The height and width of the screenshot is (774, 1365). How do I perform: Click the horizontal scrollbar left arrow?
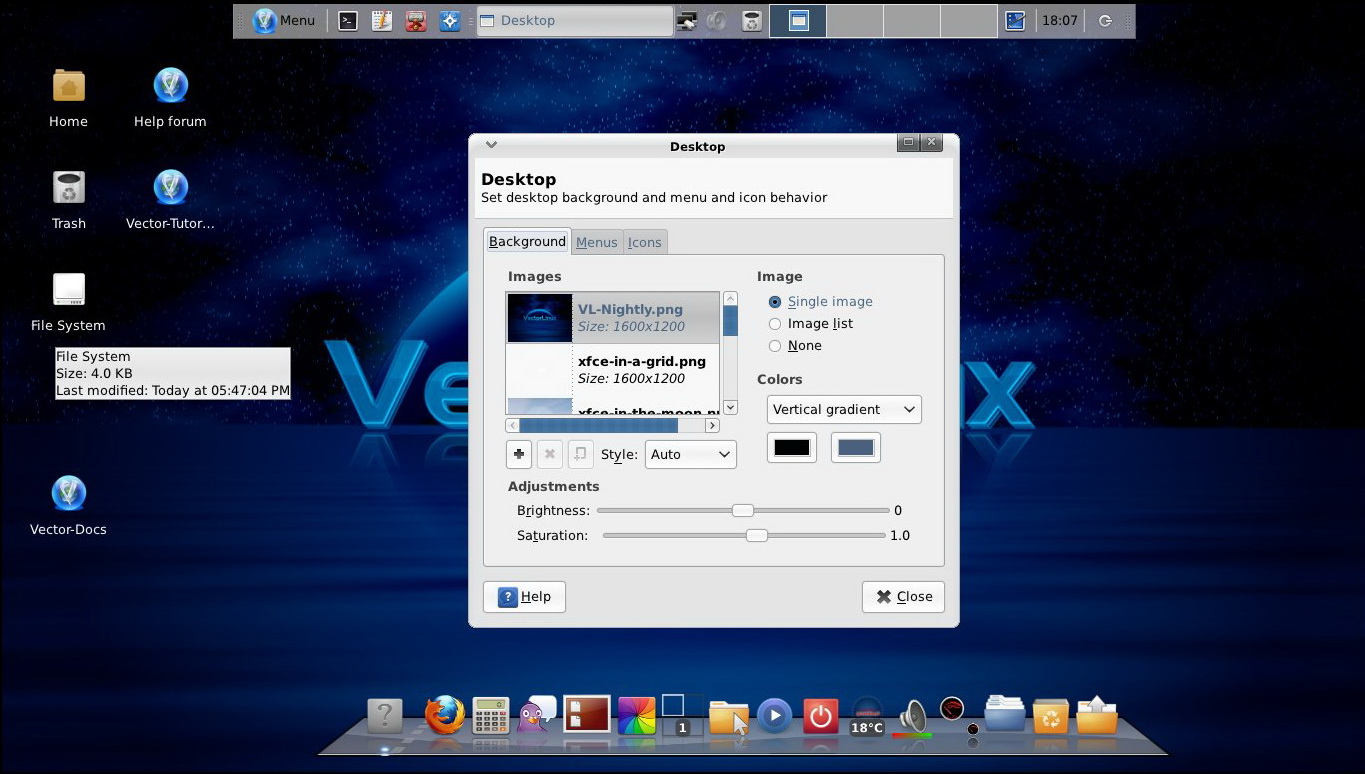coord(512,425)
